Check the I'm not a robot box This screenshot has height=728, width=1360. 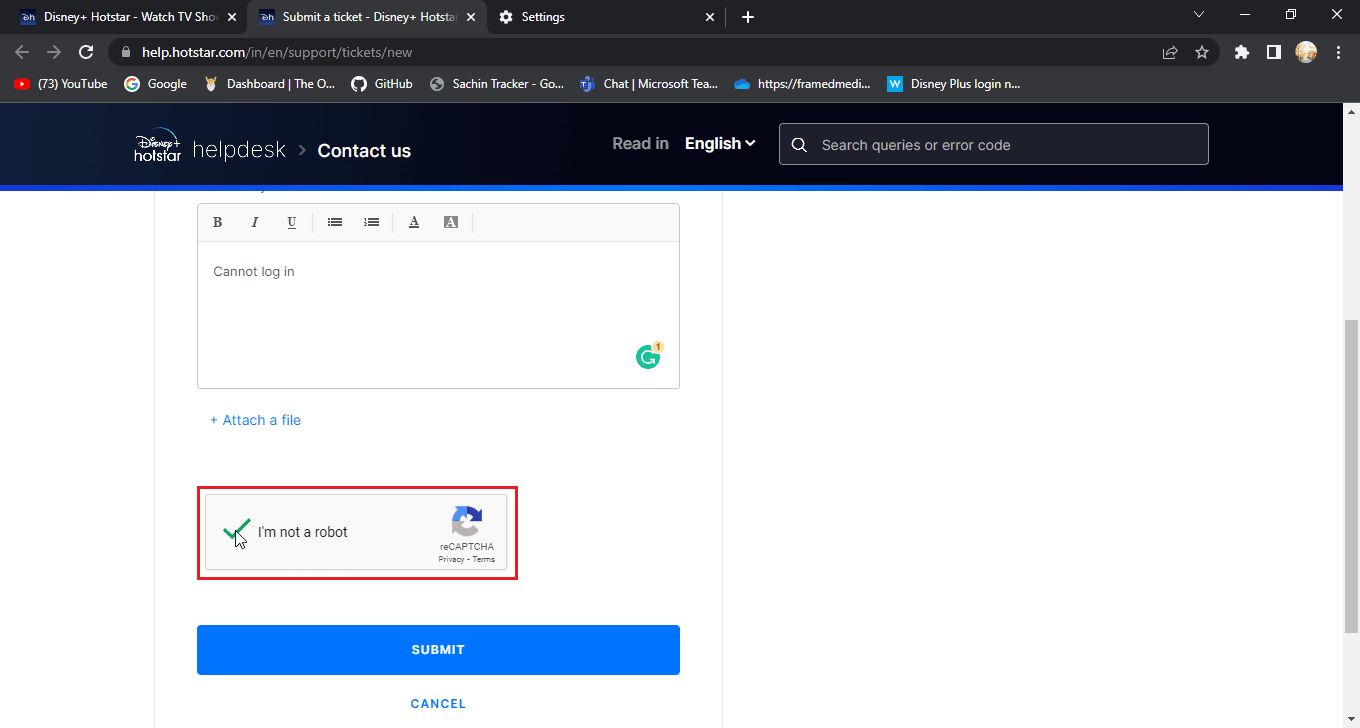point(236,532)
